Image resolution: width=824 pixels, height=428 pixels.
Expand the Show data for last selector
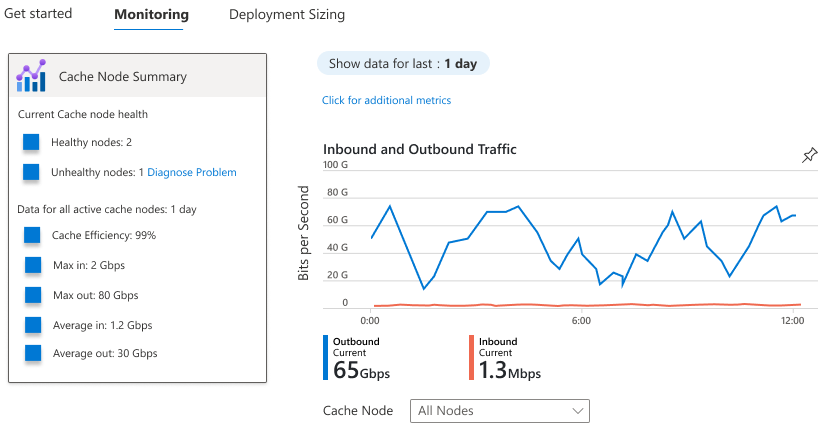(403, 64)
